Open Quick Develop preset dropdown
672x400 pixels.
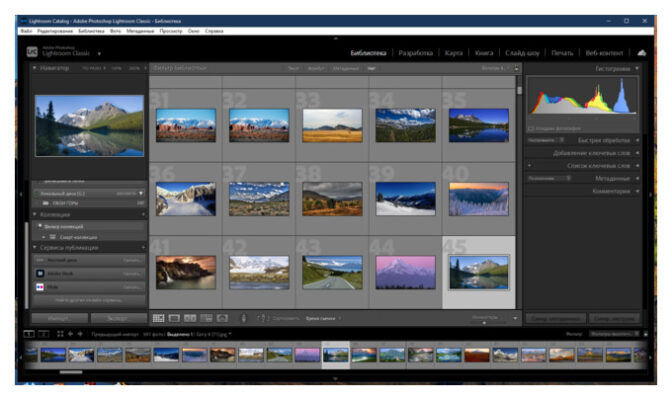coord(546,140)
